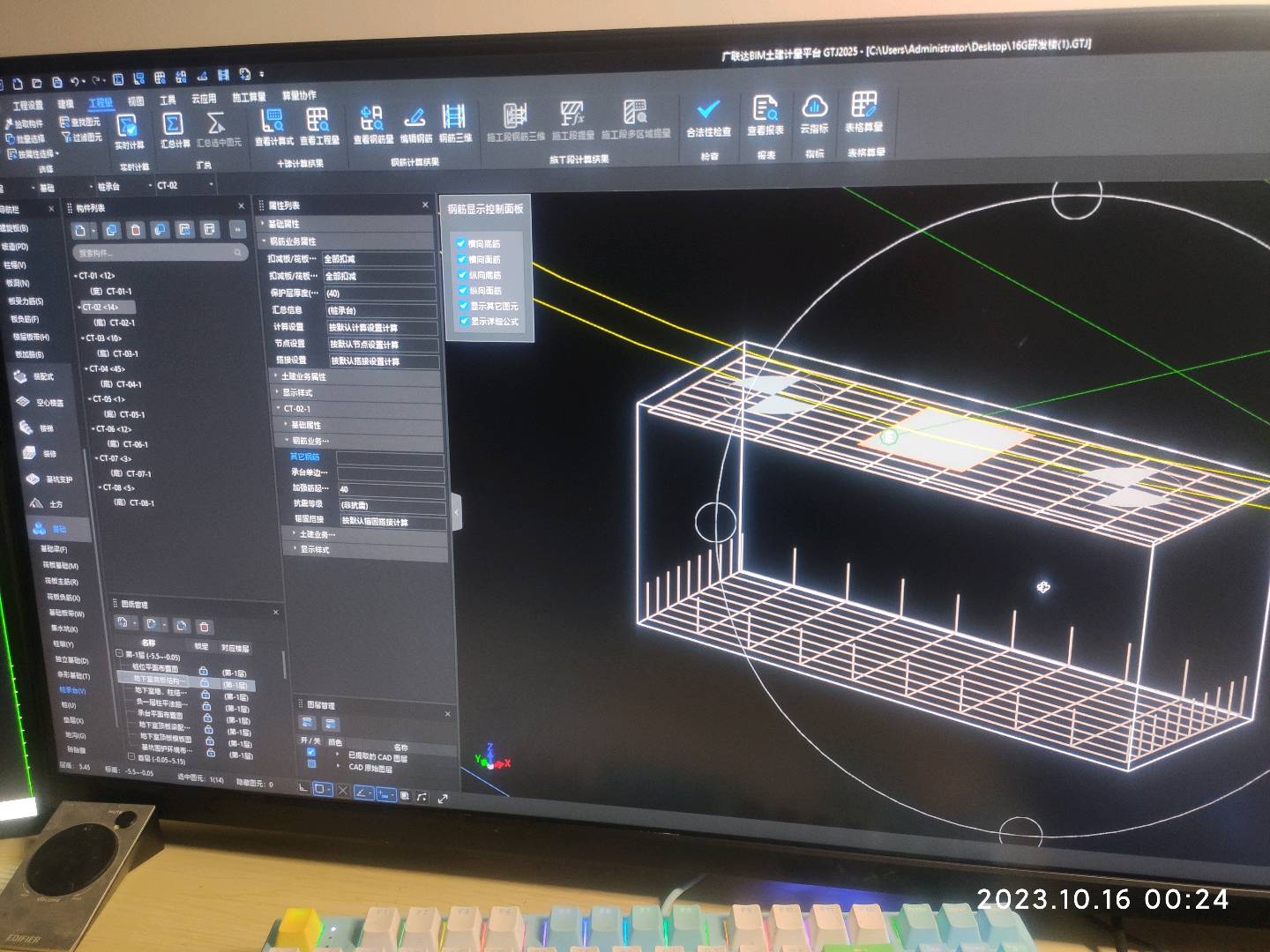Click the delete component trash icon in 构件列表
Viewport: 1270px width, 952px height.
[135, 230]
